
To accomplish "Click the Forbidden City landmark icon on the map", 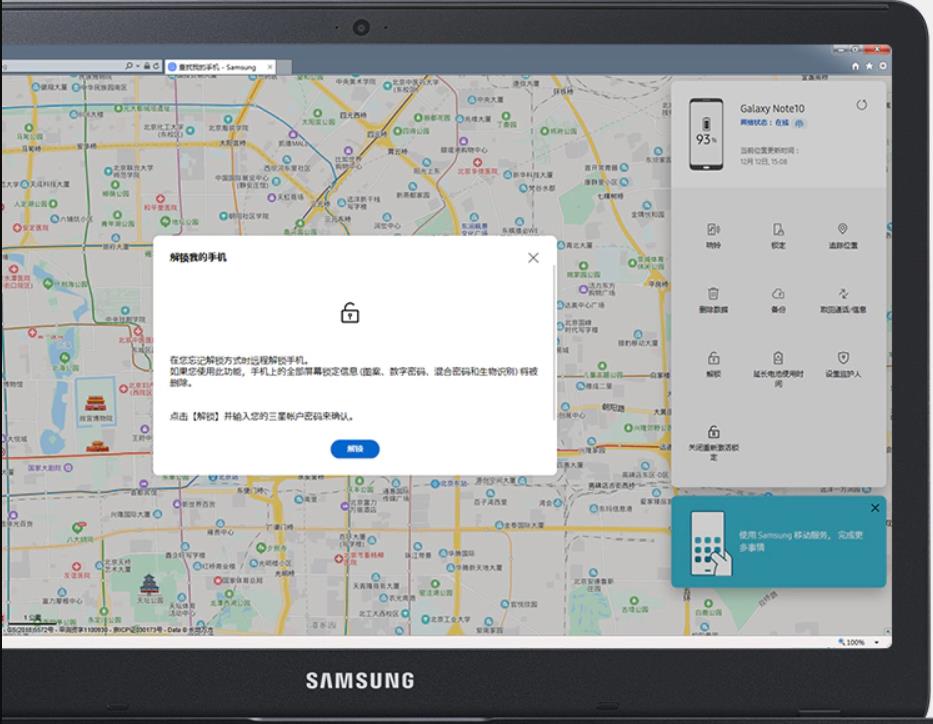I will tap(95, 403).
